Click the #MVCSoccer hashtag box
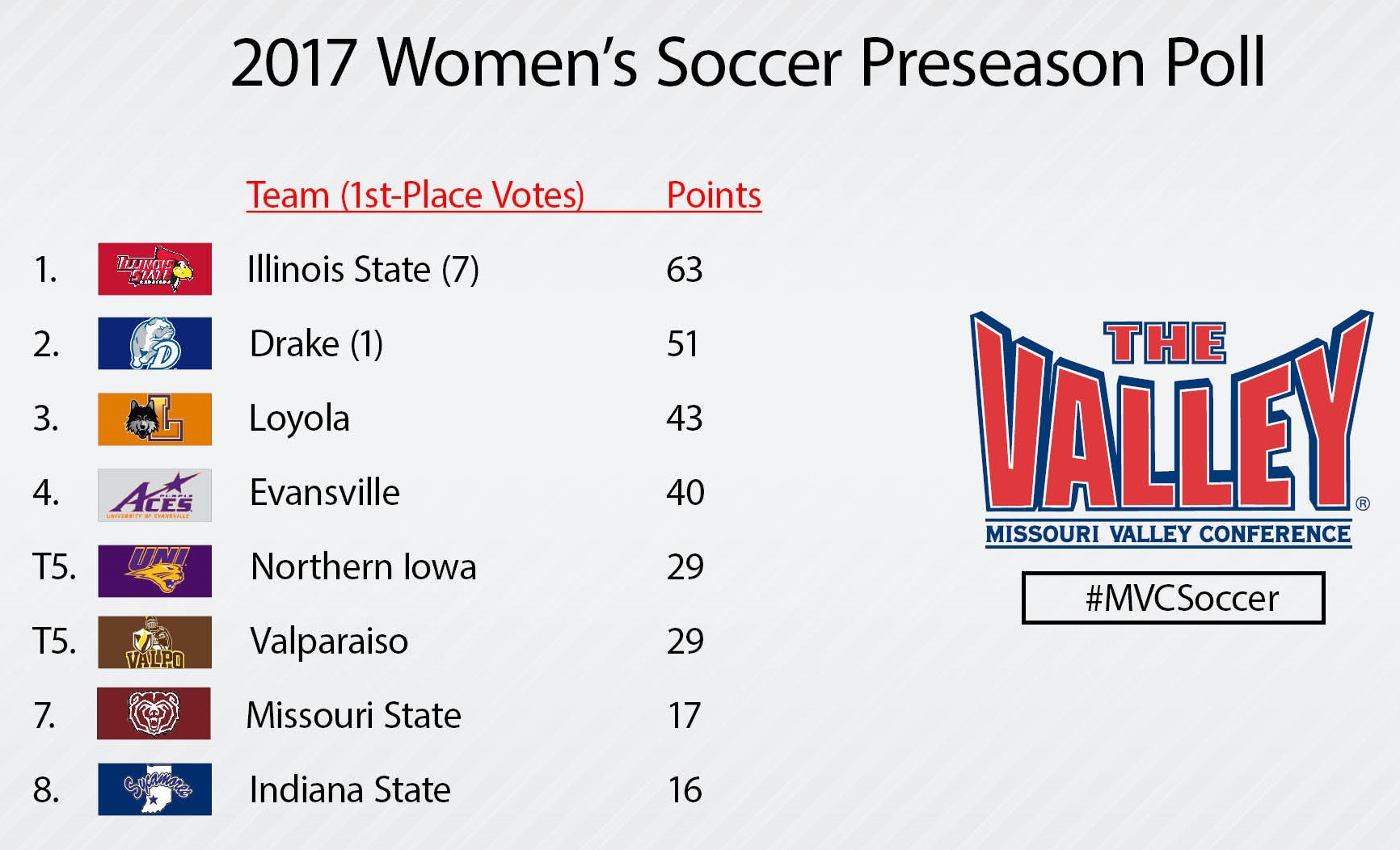This screenshot has width=1400, height=850. click(x=1173, y=598)
